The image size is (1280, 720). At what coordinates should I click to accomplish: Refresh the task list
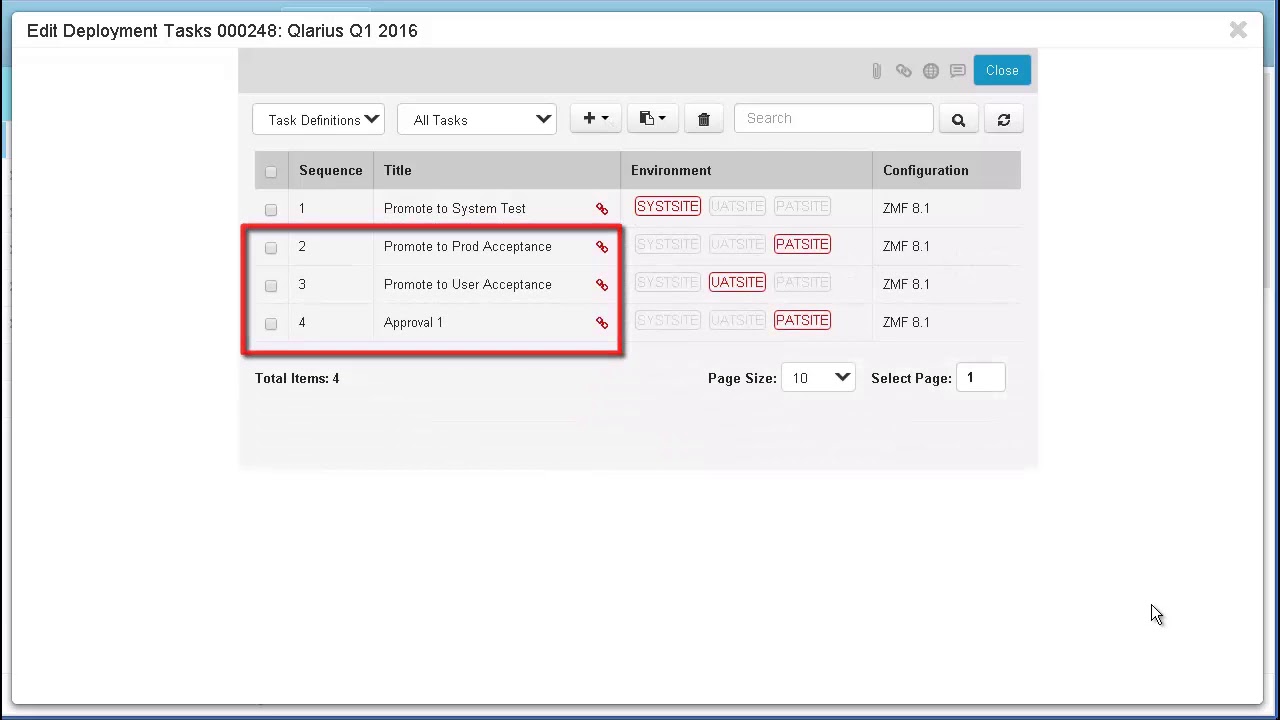pyautogui.click(x=1004, y=120)
